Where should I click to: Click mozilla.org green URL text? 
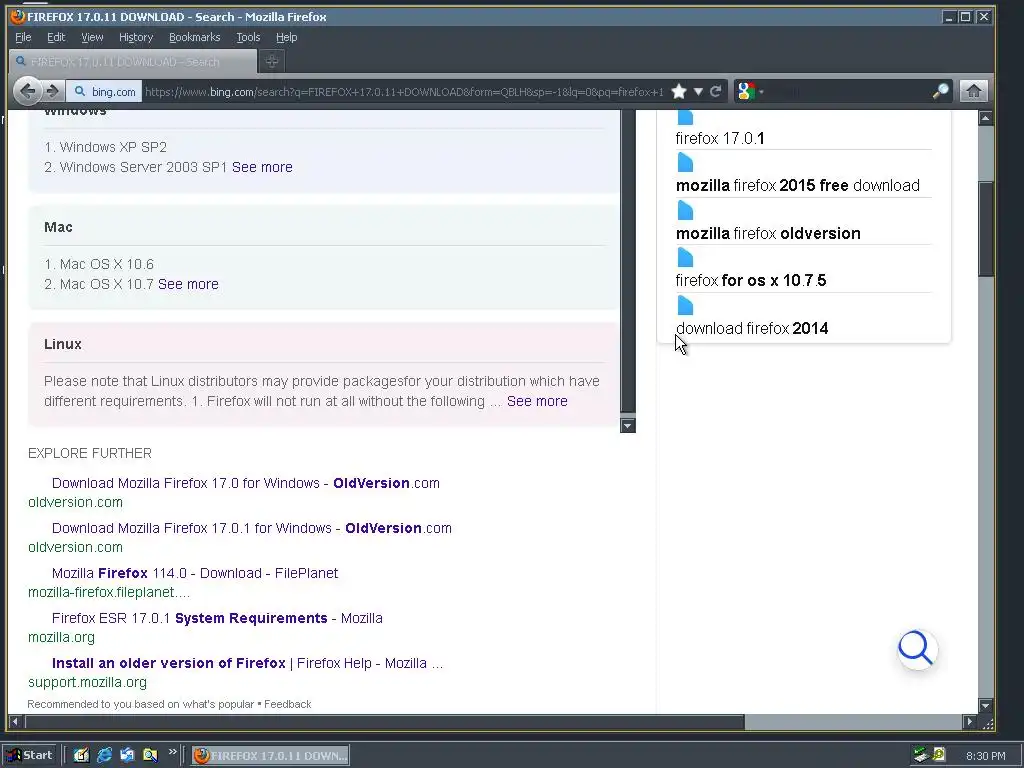[x=61, y=637]
